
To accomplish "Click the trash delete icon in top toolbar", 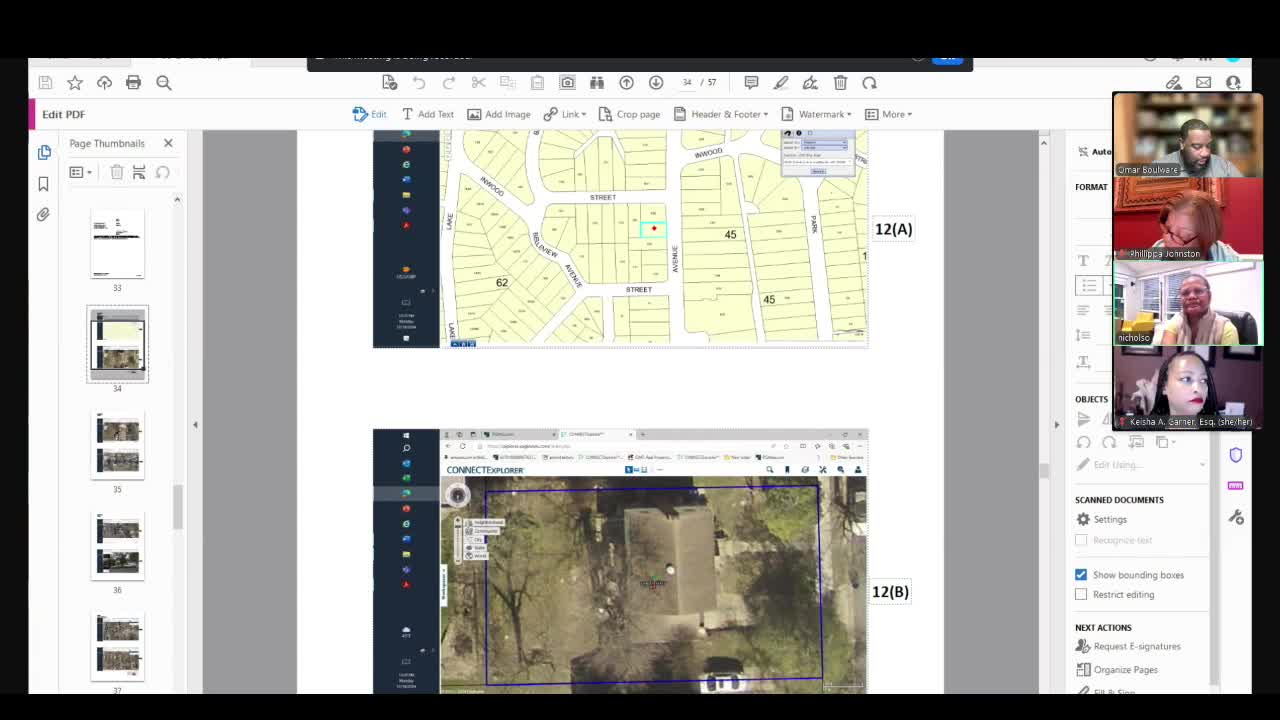I will pyautogui.click(x=840, y=83).
